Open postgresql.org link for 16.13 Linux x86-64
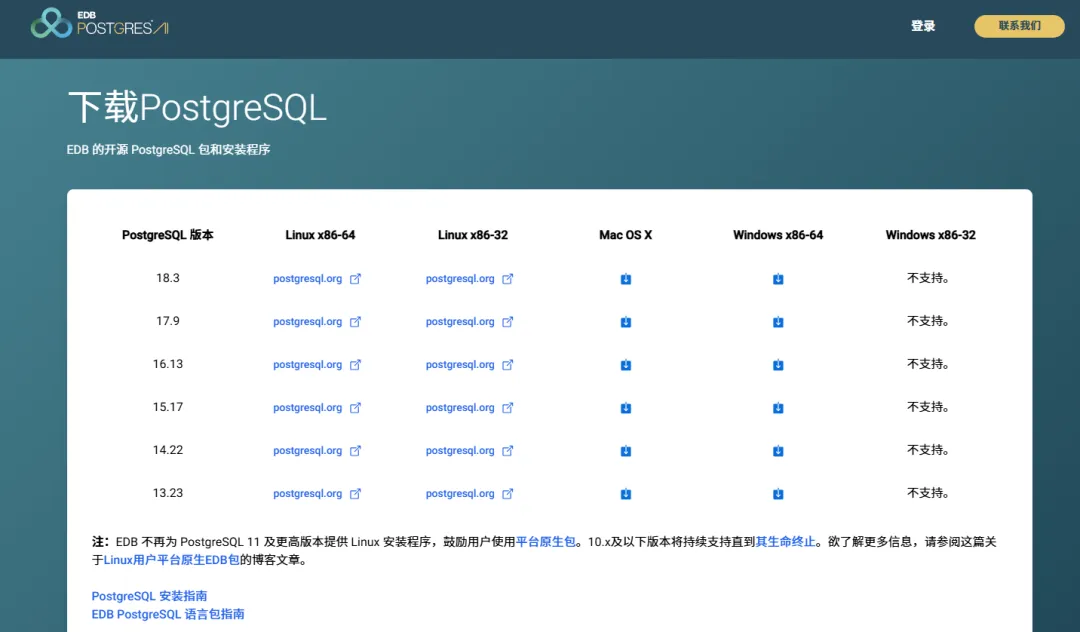Screen dimensions: 1080x632 click(x=307, y=365)
